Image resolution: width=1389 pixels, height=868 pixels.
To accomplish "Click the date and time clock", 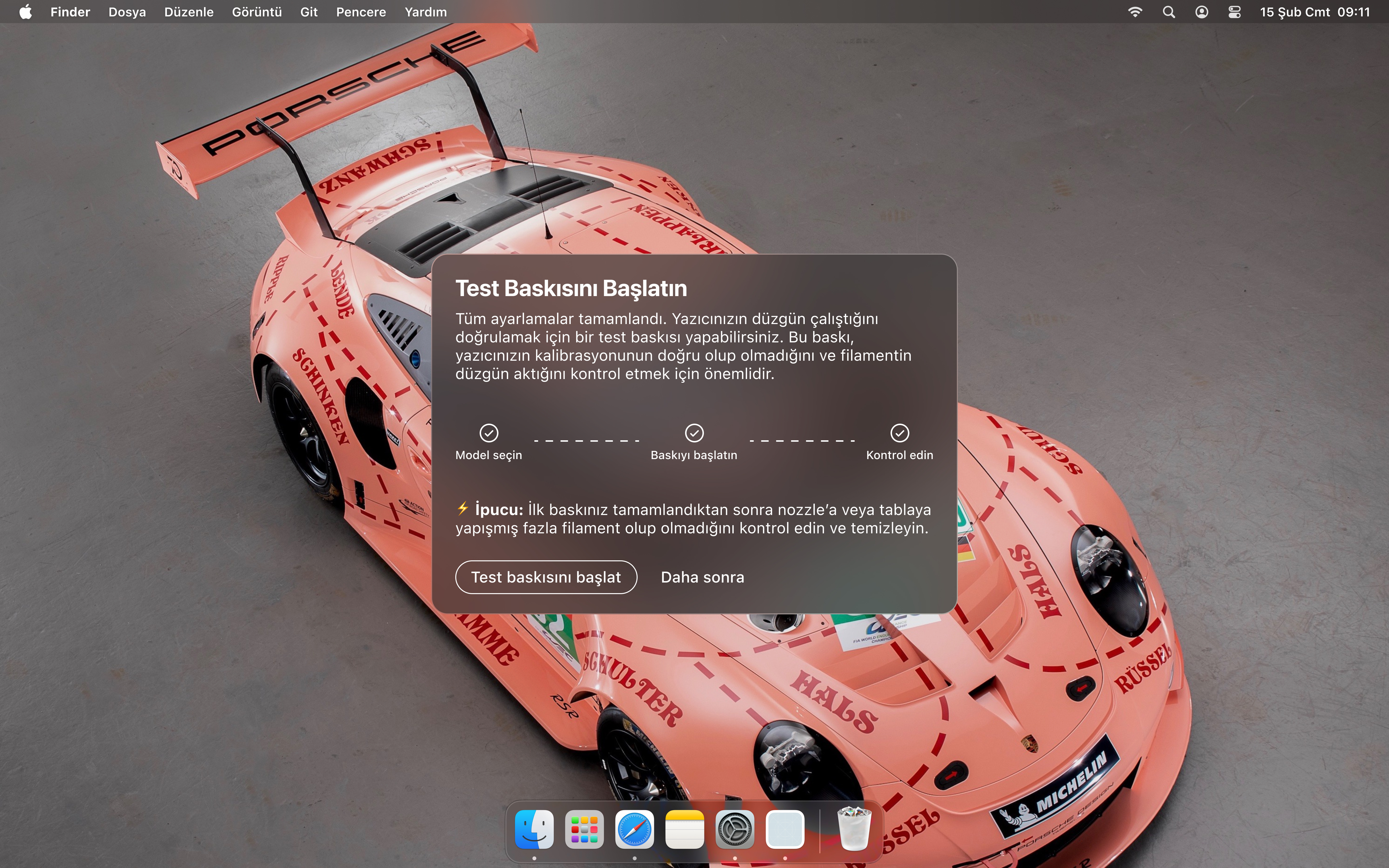I will [x=1314, y=12].
